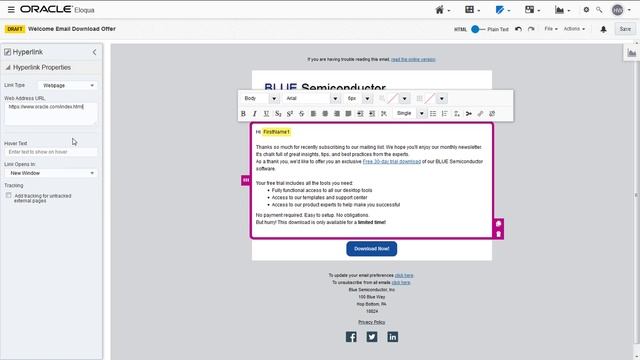Open the File menu
Screen dimensions: 640x360
pos(550,29)
